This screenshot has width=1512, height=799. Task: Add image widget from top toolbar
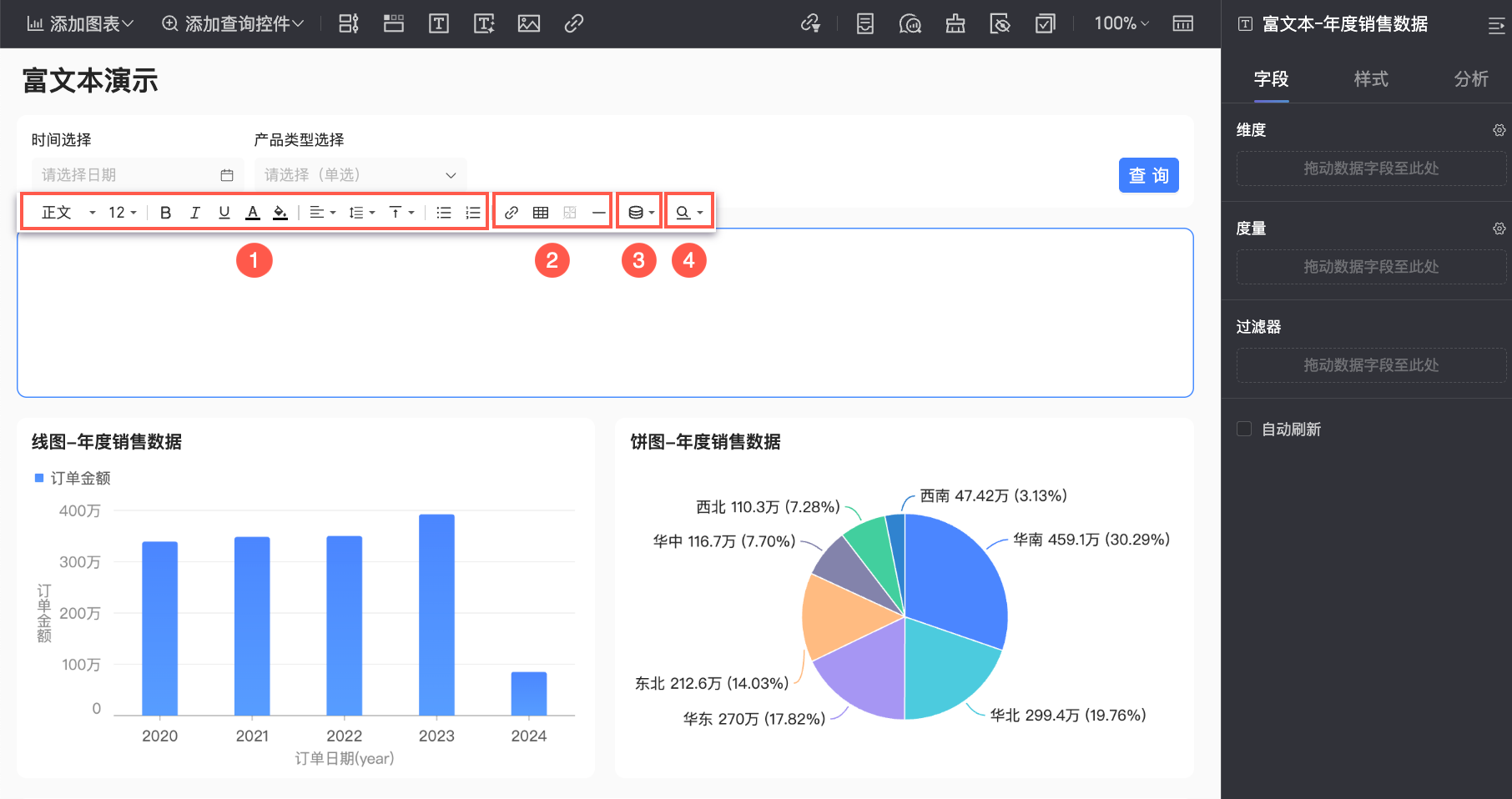[529, 23]
